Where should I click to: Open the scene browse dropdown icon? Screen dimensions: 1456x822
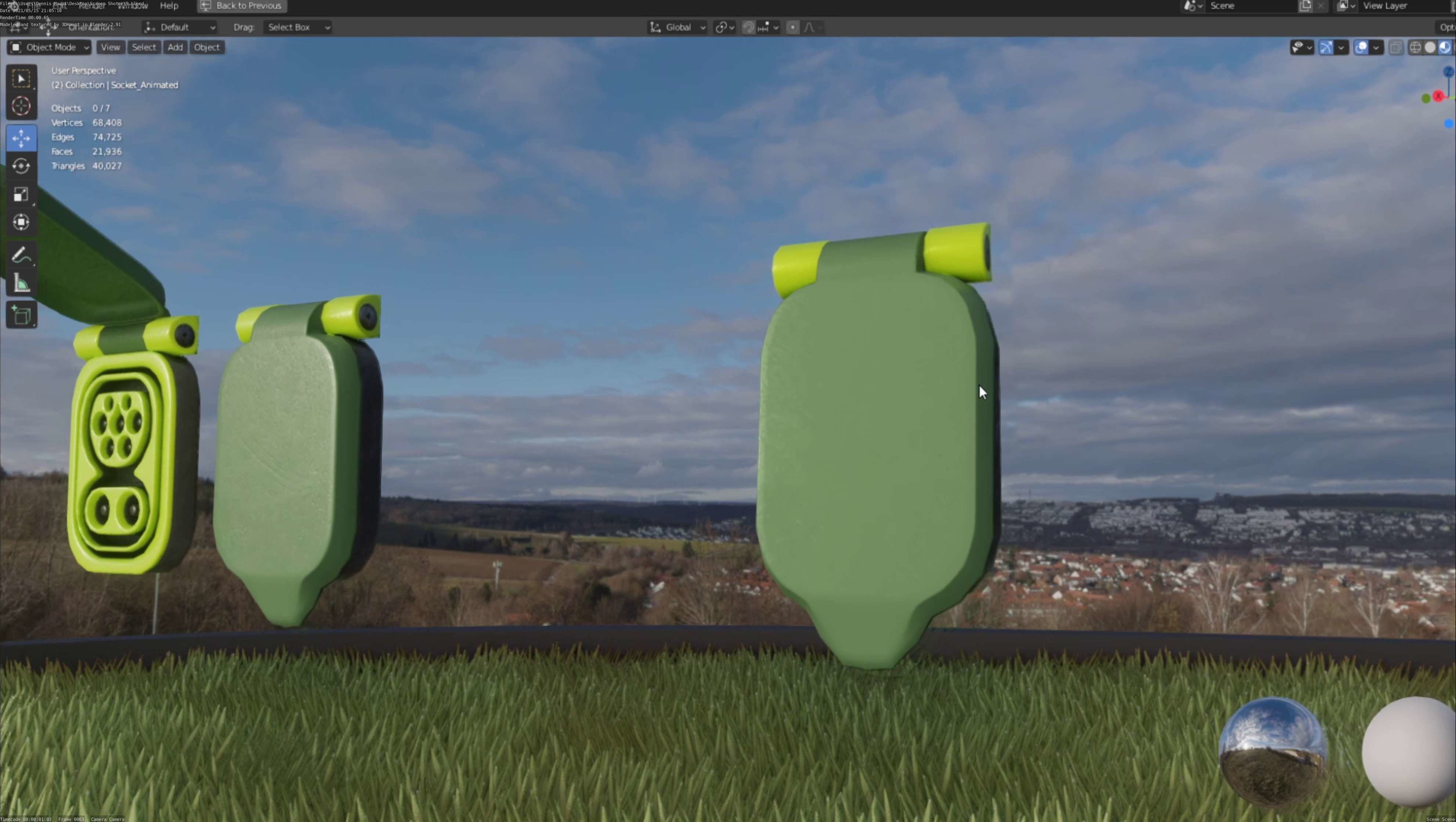1193,6
